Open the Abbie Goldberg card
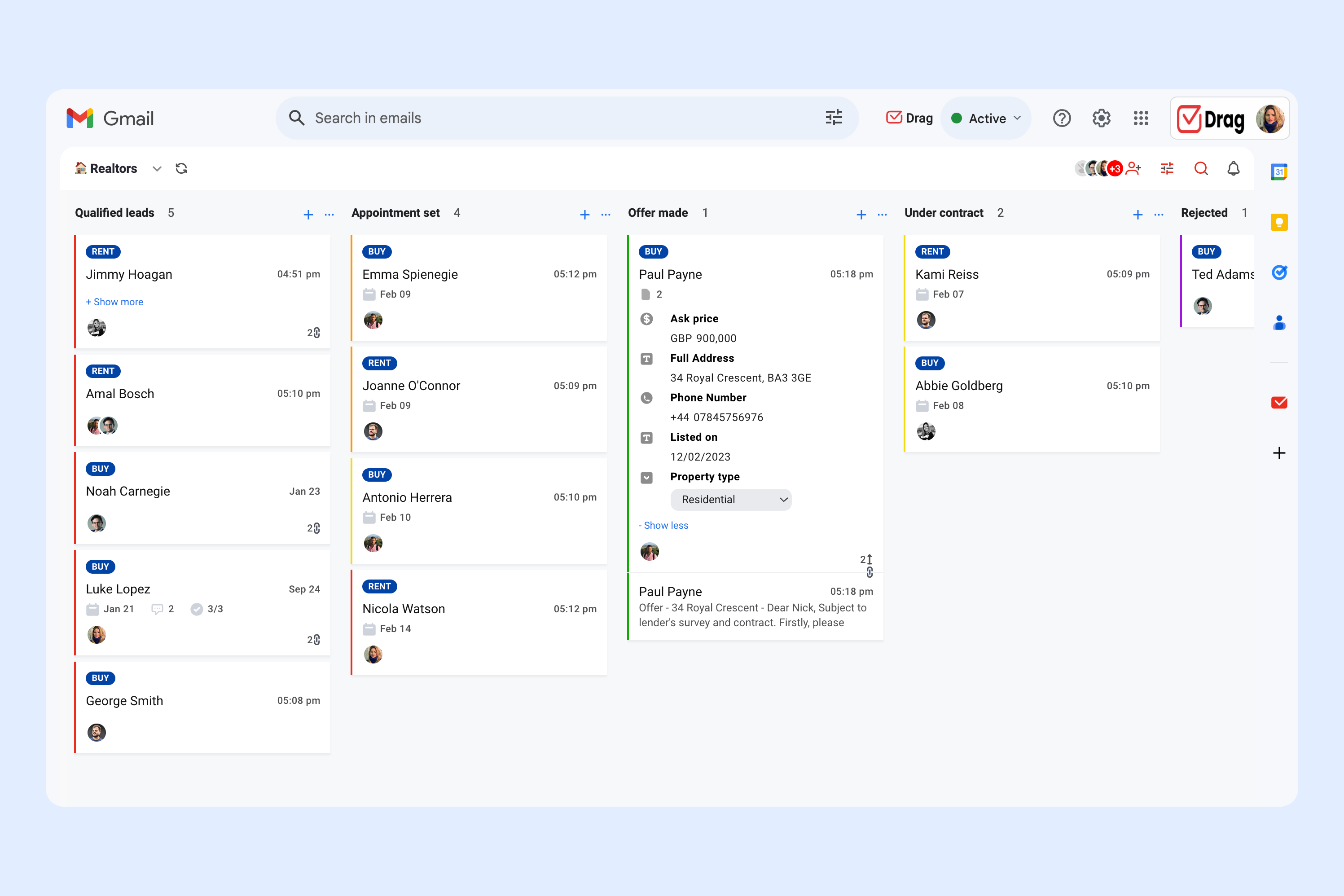This screenshot has height=896, width=1344. coord(1032,400)
